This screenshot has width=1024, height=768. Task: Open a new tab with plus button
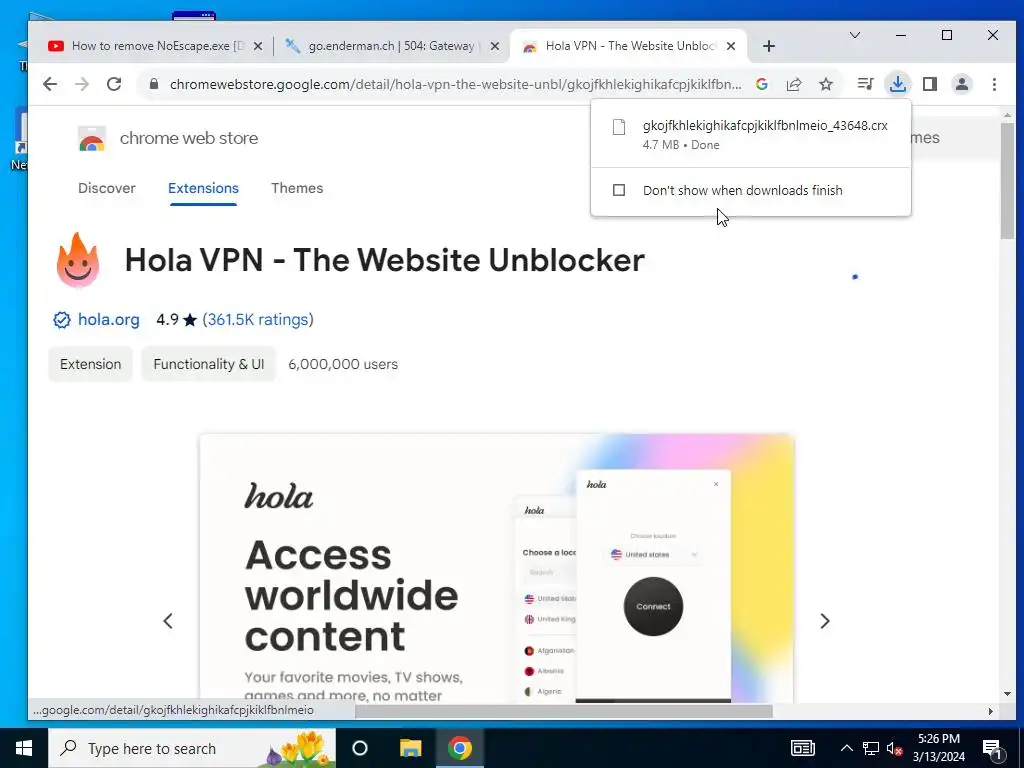coord(769,46)
